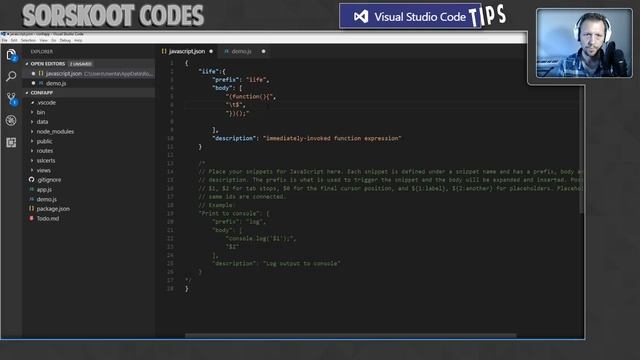The width and height of the screenshot is (640, 360).
Task: Select demo.js in Open Editors list
Action: coord(89,83)
